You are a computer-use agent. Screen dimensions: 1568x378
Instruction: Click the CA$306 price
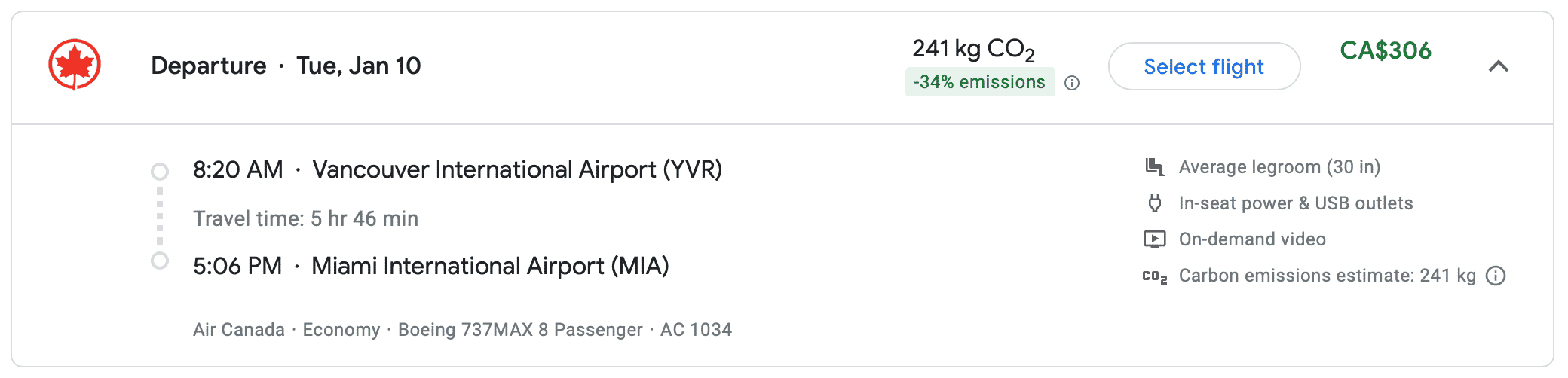[x=1386, y=50]
